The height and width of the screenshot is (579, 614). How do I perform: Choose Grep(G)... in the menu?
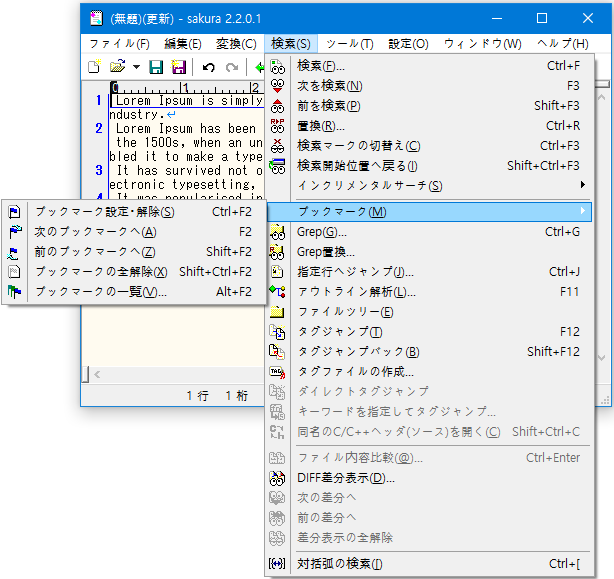click(x=430, y=232)
